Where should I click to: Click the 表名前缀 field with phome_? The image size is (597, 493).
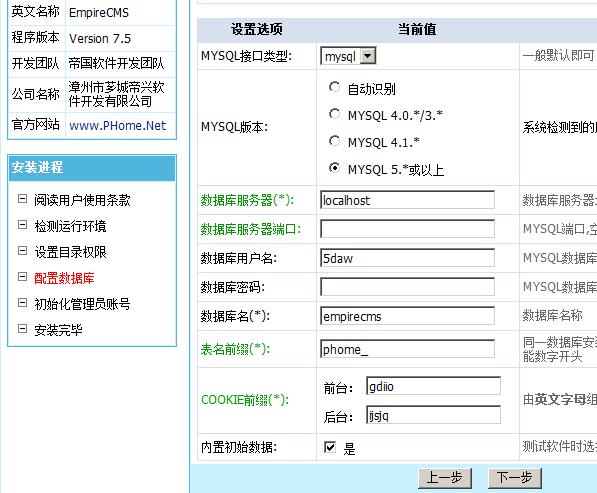407,349
